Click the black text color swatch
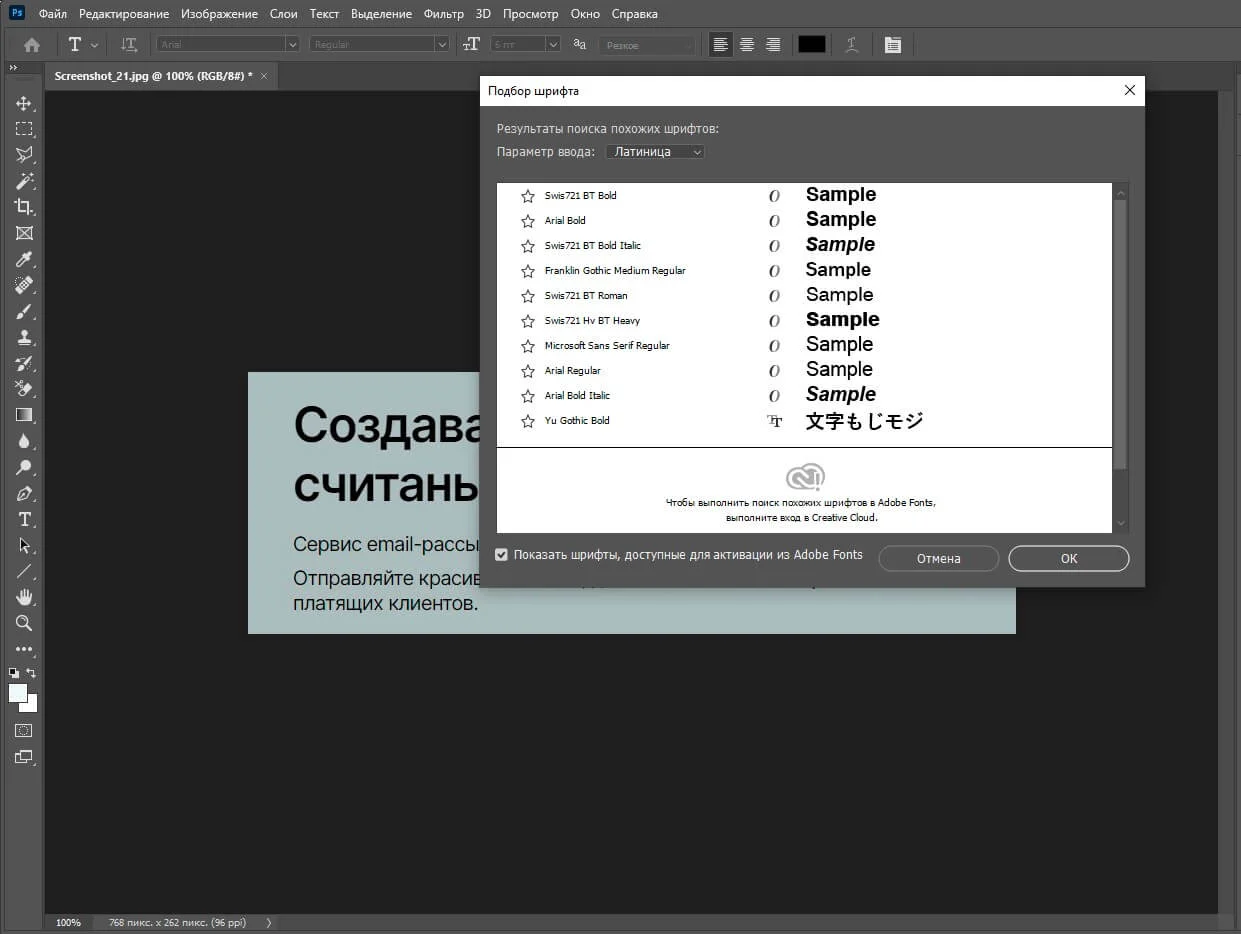Image resolution: width=1241 pixels, height=934 pixels. tap(811, 45)
